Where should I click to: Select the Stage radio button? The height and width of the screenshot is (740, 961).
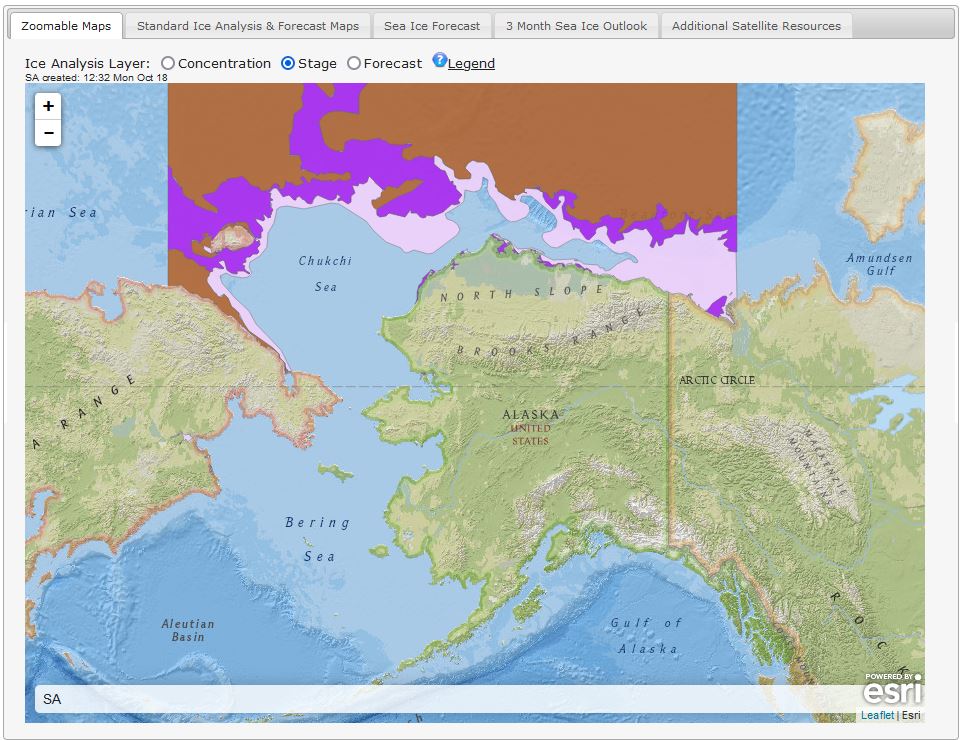coord(288,64)
